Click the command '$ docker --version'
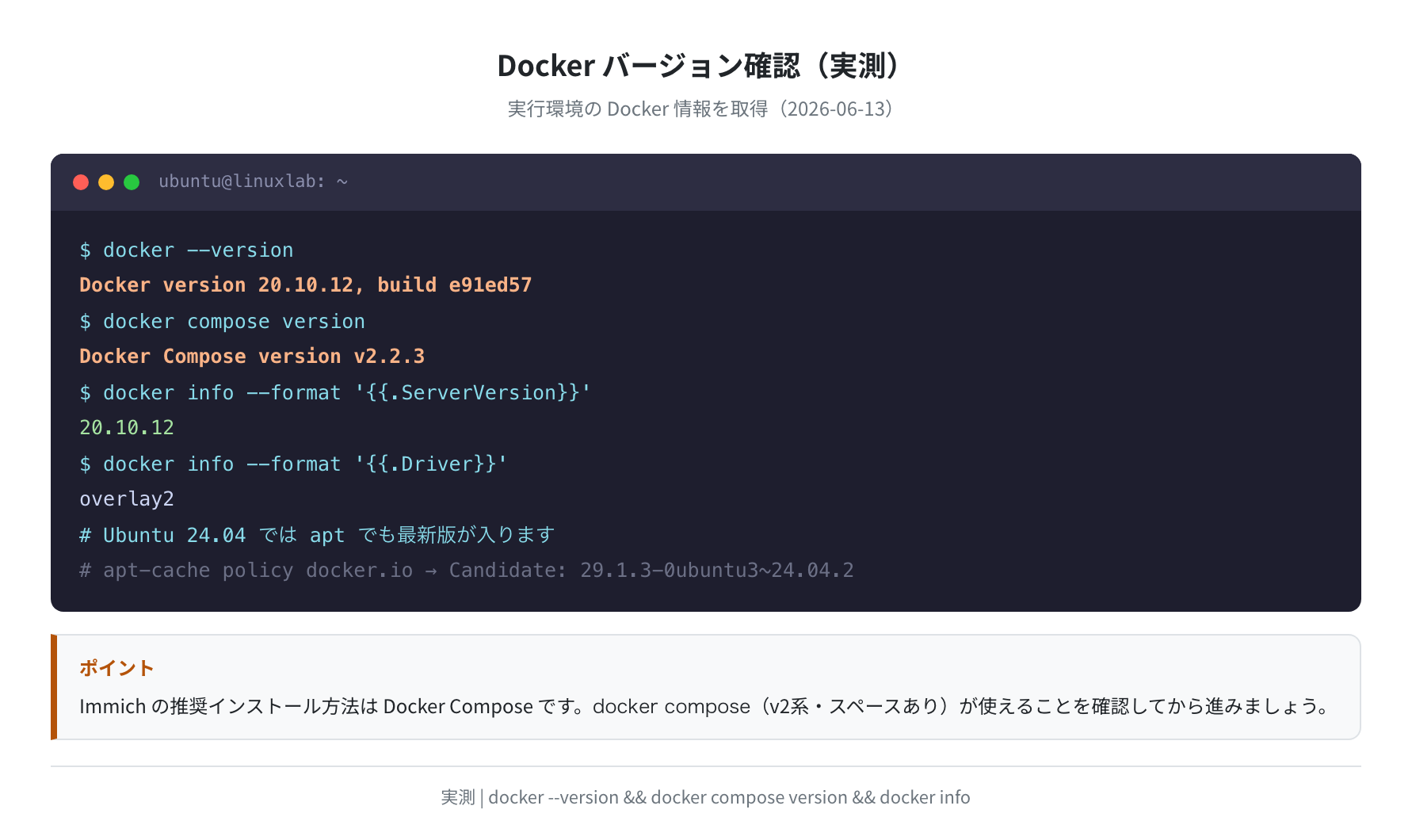This screenshot has height=840, width=1412. pyautogui.click(x=186, y=250)
